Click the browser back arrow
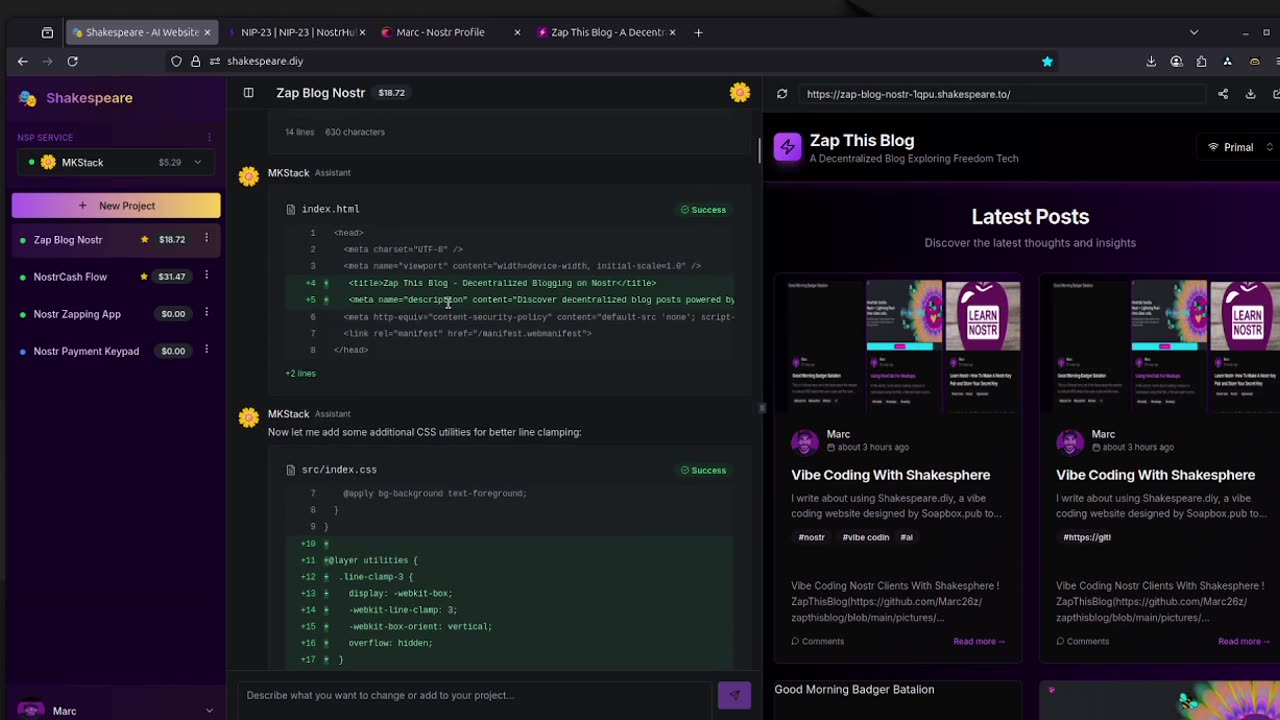Image resolution: width=1280 pixels, height=720 pixels. tap(22, 61)
